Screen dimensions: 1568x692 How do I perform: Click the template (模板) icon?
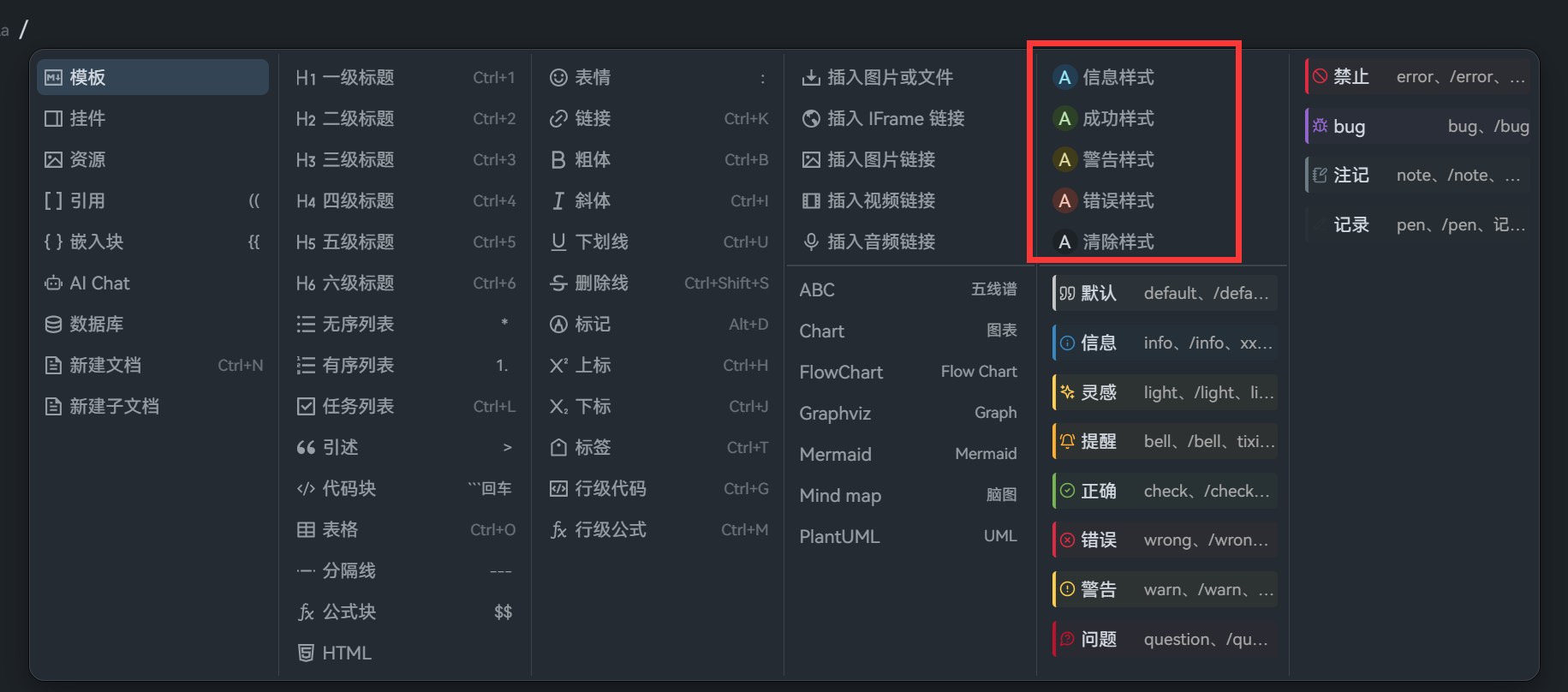(53, 77)
